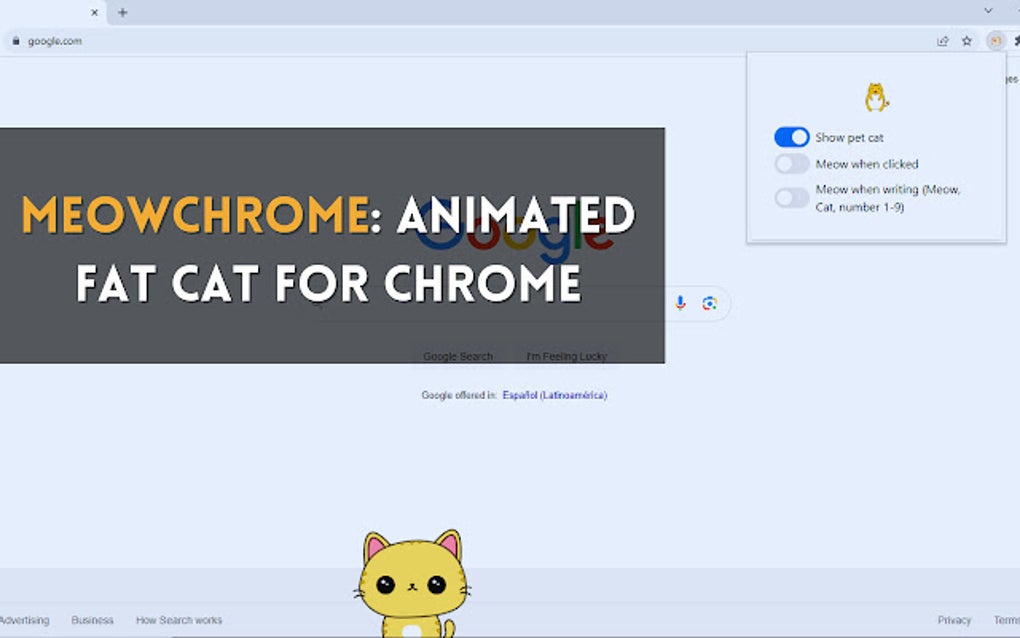Open the share icon in the toolbar
Screen dimensions: 1020x638
click(x=943, y=41)
